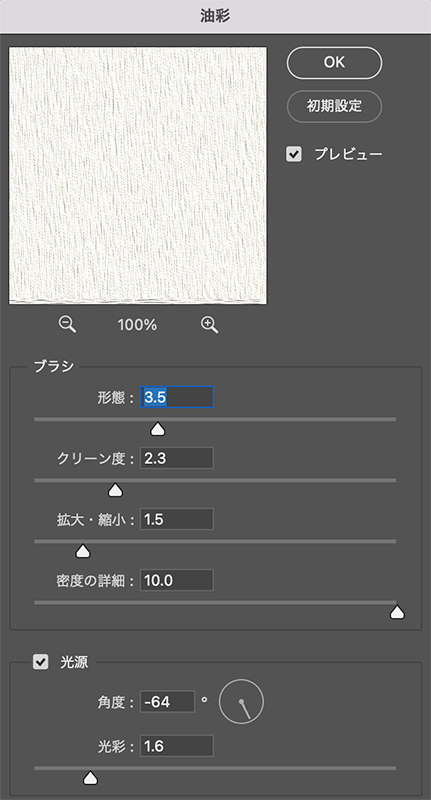431x800 pixels.
Task: Click the zoom in magnifier icon
Action: pyautogui.click(x=210, y=325)
